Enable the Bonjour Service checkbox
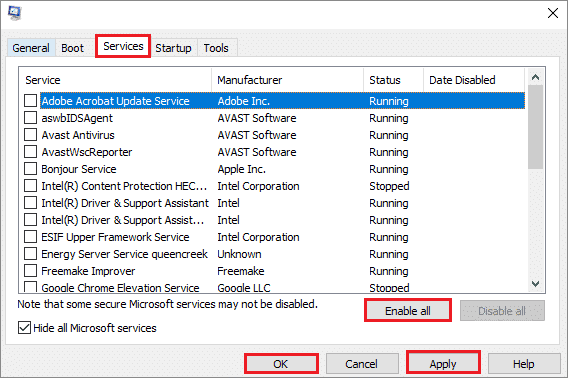The image size is (568, 378). [30, 169]
